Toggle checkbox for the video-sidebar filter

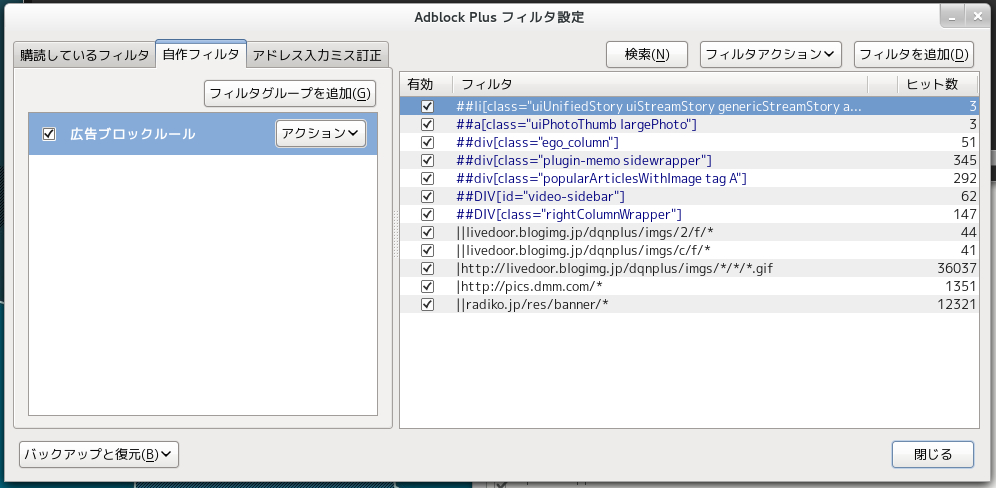pos(427,196)
